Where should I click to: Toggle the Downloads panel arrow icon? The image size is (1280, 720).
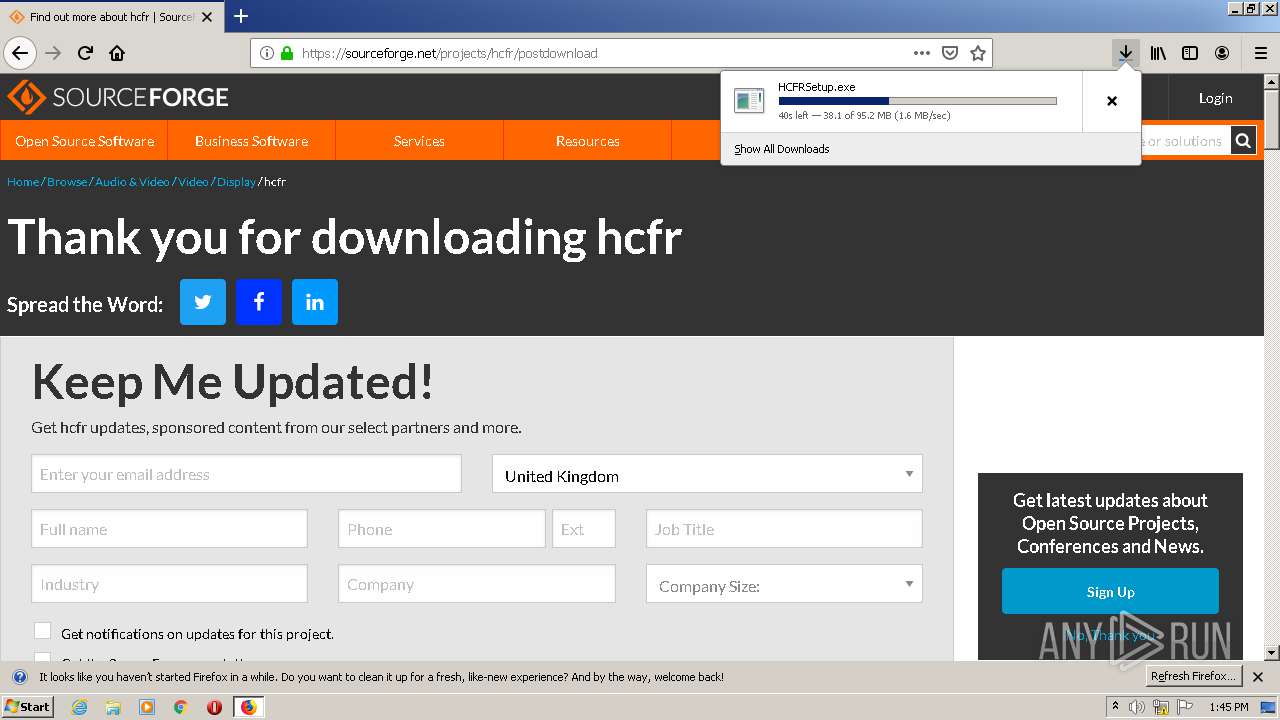(x=1126, y=53)
